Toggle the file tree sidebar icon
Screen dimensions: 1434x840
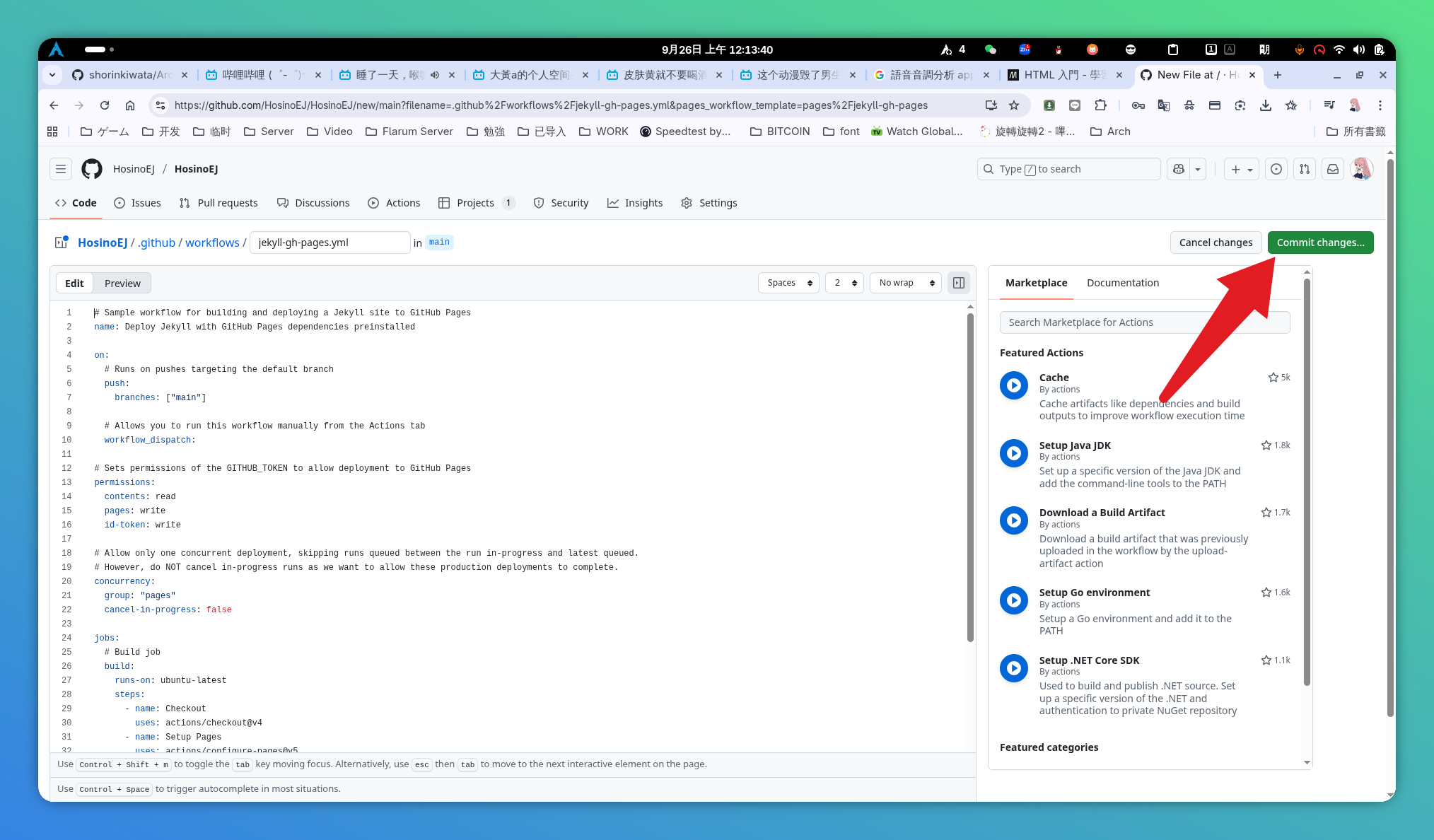click(62, 243)
